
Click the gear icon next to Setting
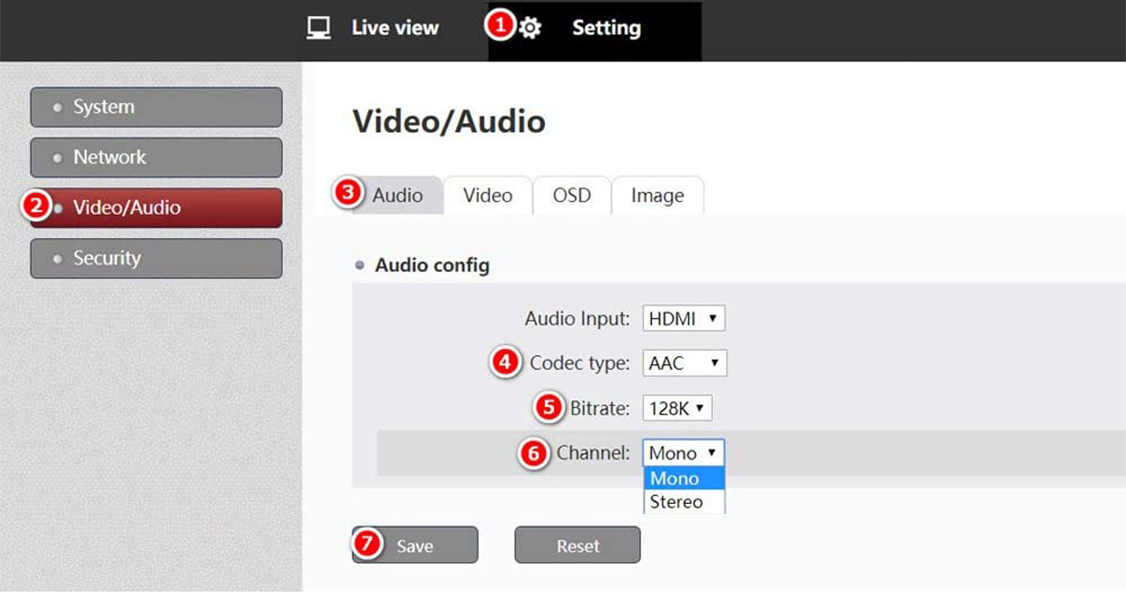531,29
